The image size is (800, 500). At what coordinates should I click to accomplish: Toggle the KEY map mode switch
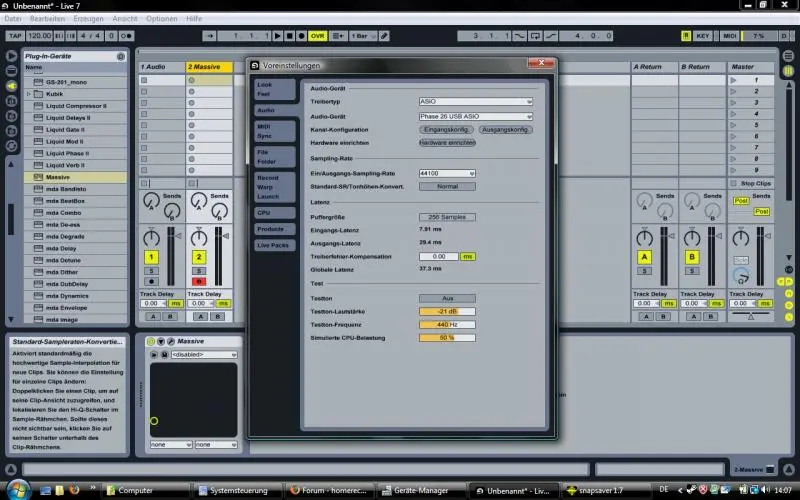coord(703,36)
